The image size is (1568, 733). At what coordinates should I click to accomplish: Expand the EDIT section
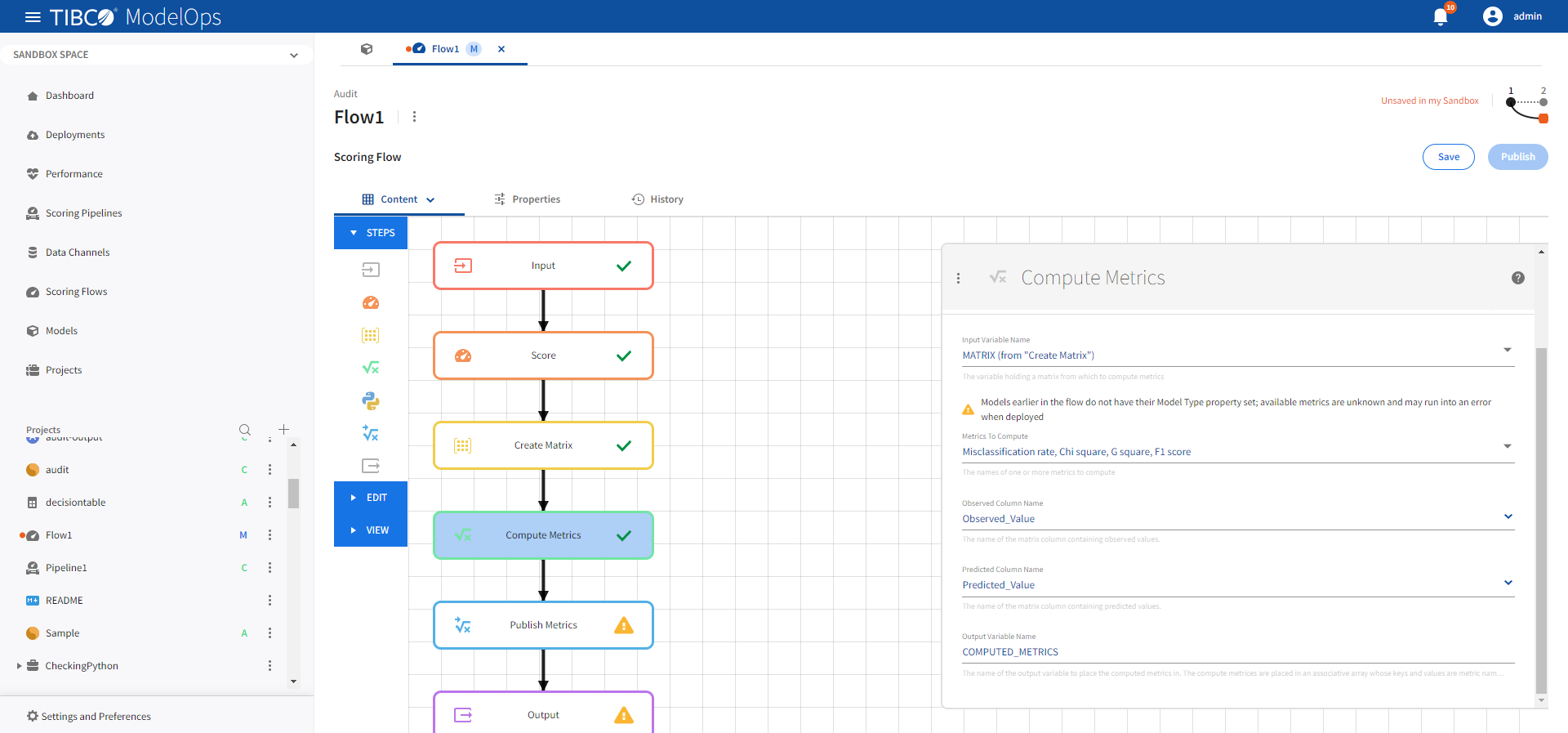[371, 498]
